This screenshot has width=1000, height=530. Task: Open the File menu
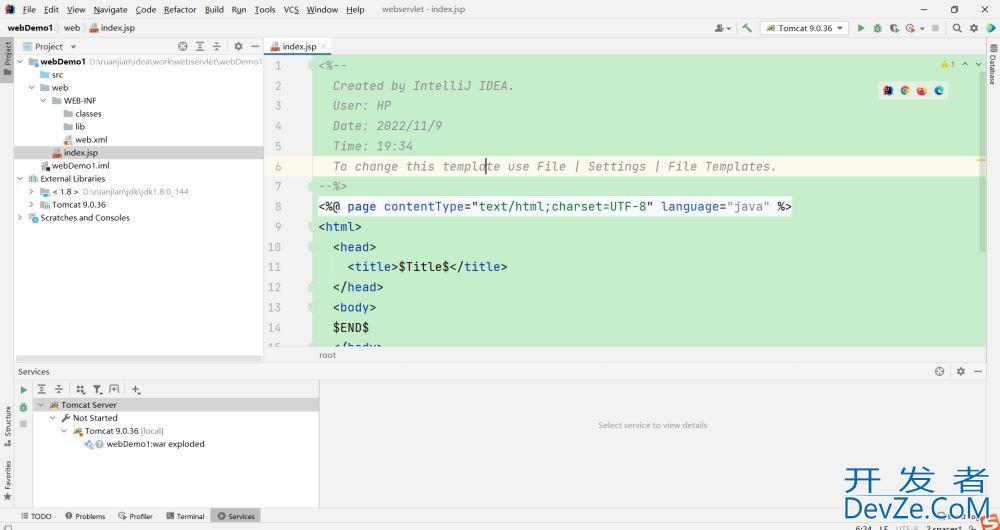click(x=29, y=10)
